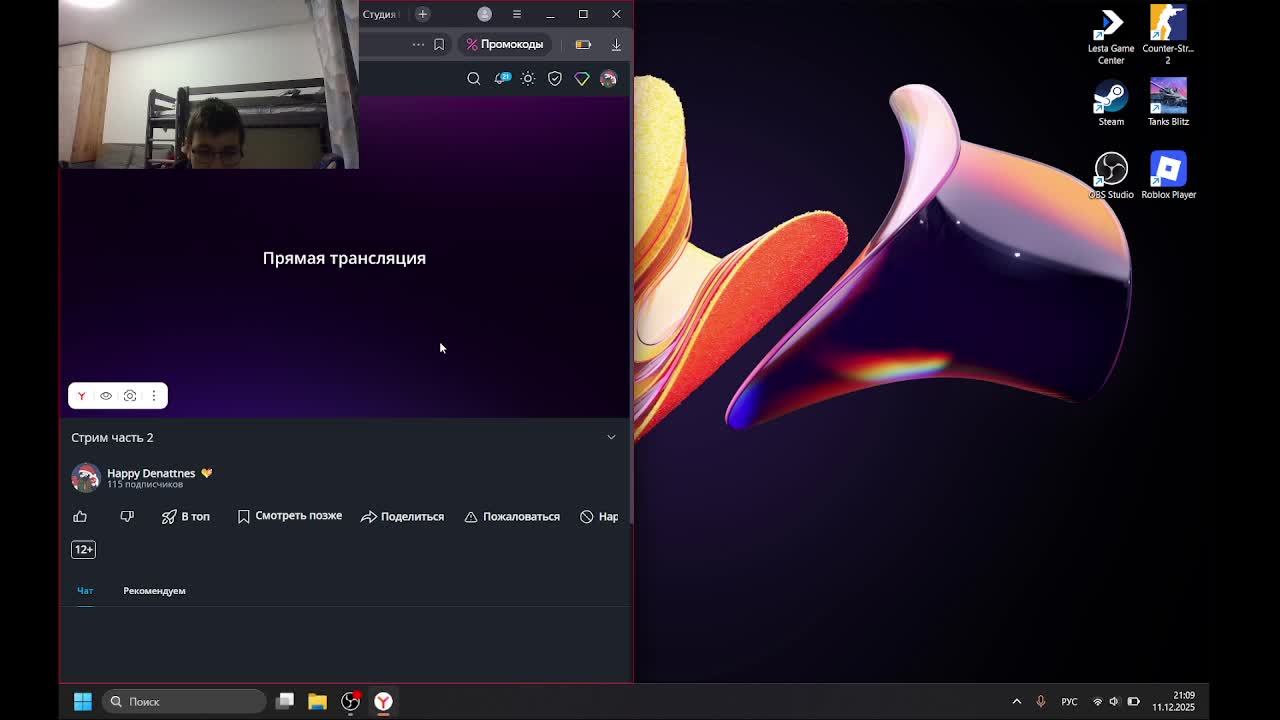Open the browser downloads icon
The image size is (1280, 720).
click(616, 44)
